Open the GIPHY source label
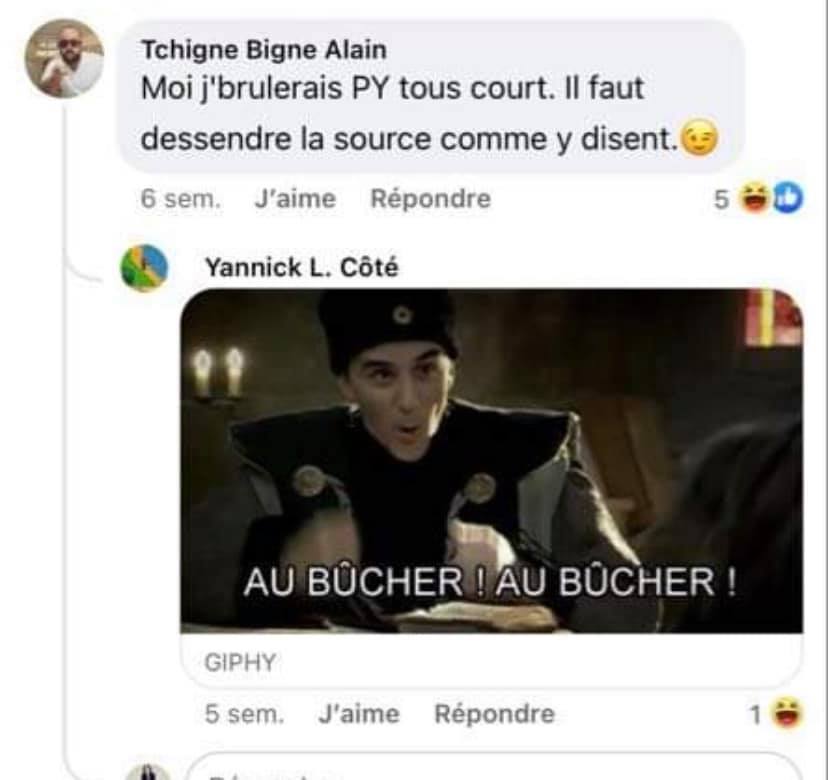This screenshot has height=780, width=828. pyautogui.click(x=240, y=662)
